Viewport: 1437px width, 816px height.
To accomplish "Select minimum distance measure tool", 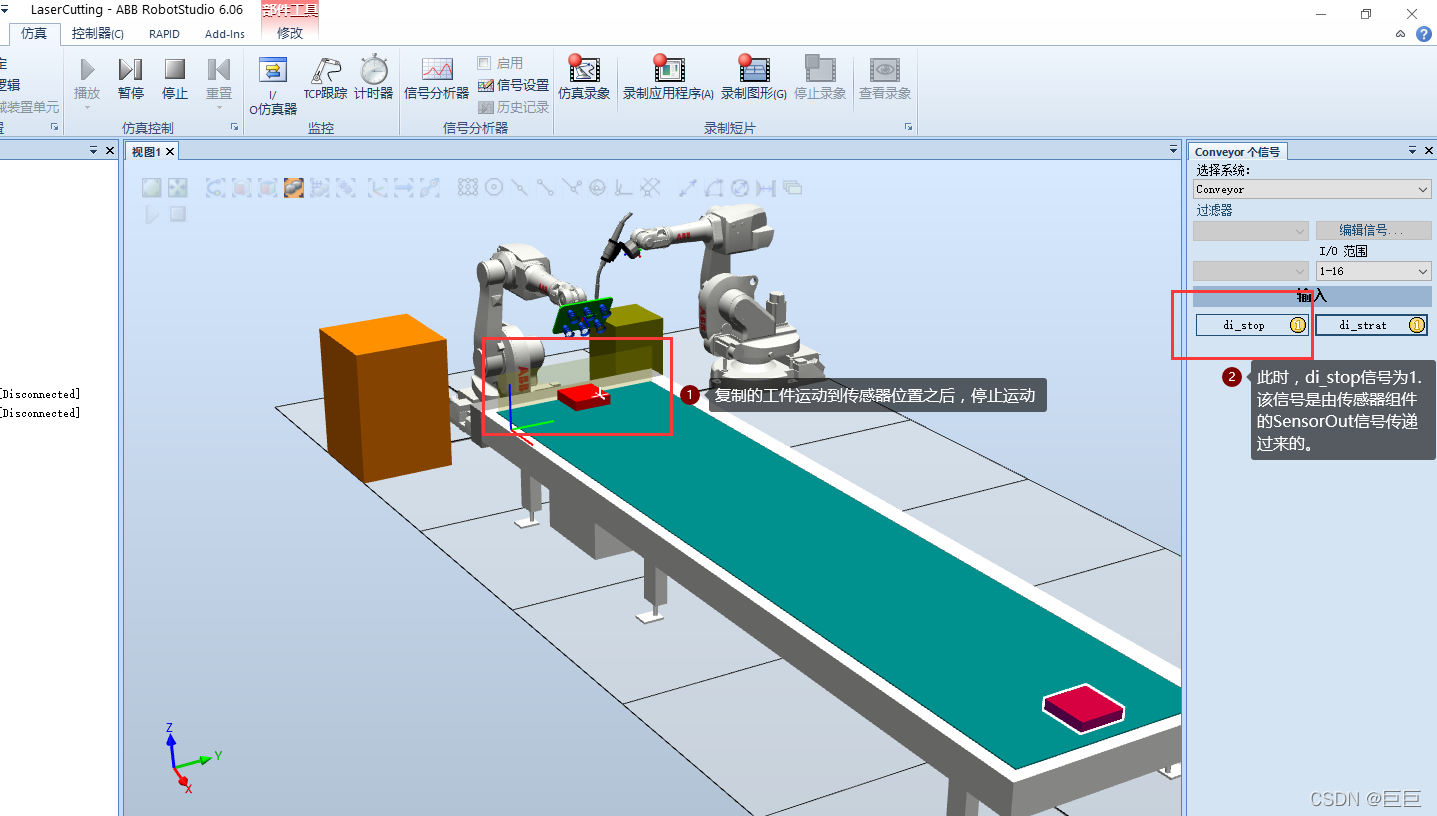I will pyautogui.click(x=766, y=187).
